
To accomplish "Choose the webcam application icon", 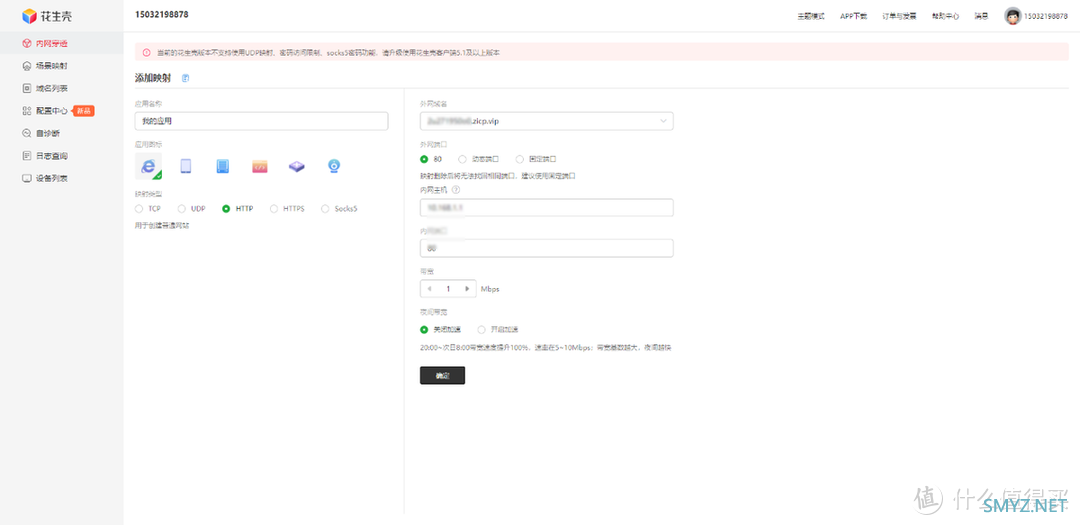I will 334,167.
